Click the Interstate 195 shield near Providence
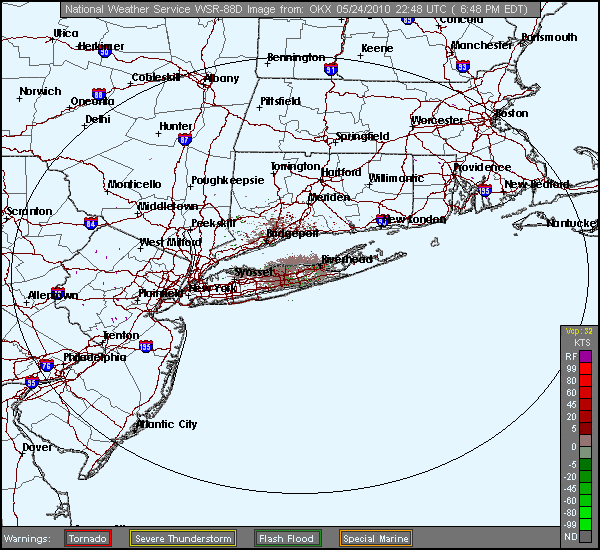This screenshot has height=550, width=600. (x=484, y=190)
